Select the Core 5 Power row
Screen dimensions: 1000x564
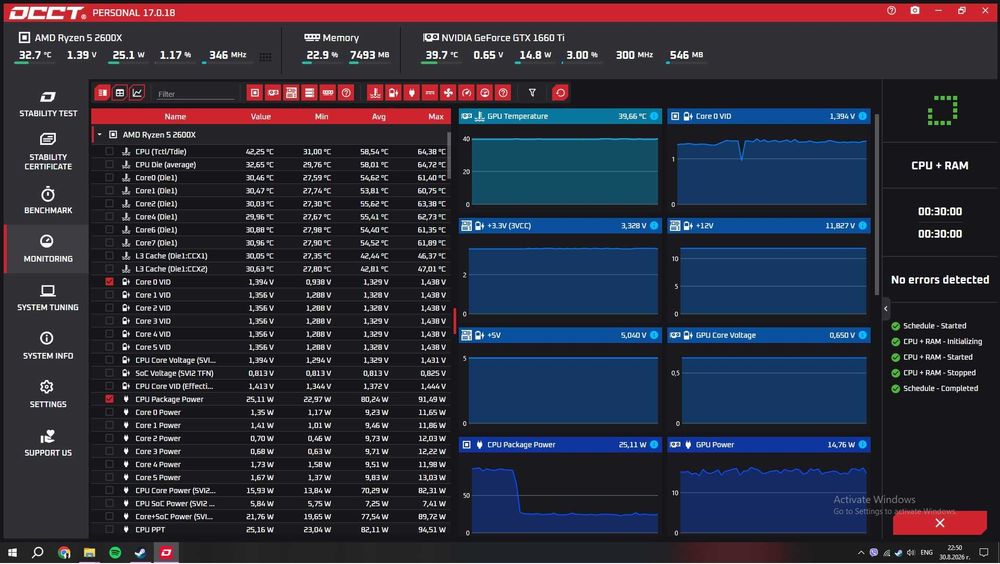click(271, 477)
